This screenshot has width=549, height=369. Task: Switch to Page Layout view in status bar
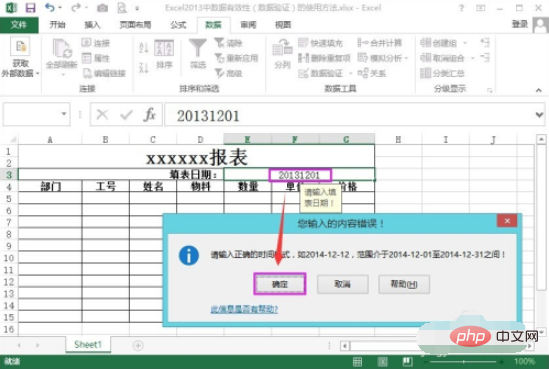[x=382, y=361]
